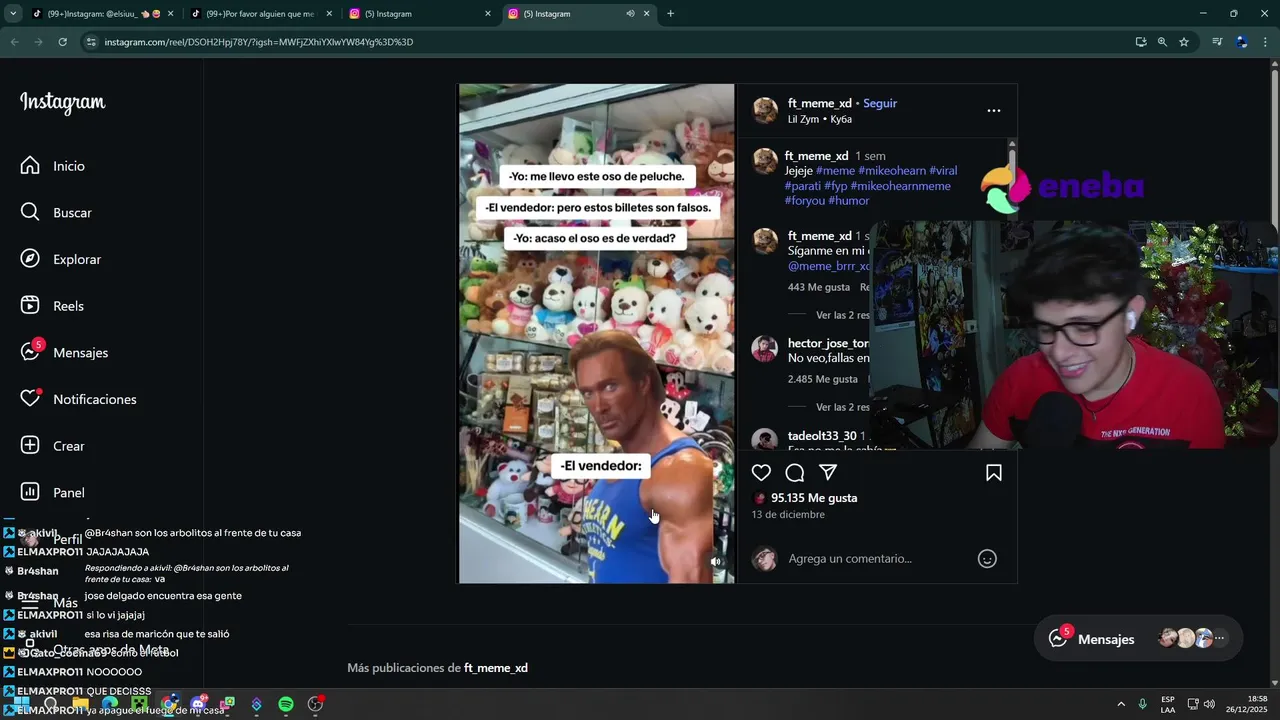This screenshot has height=720, width=1280.
Task: Open the @meme_brrr_xd mention
Action: tap(829, 266)
